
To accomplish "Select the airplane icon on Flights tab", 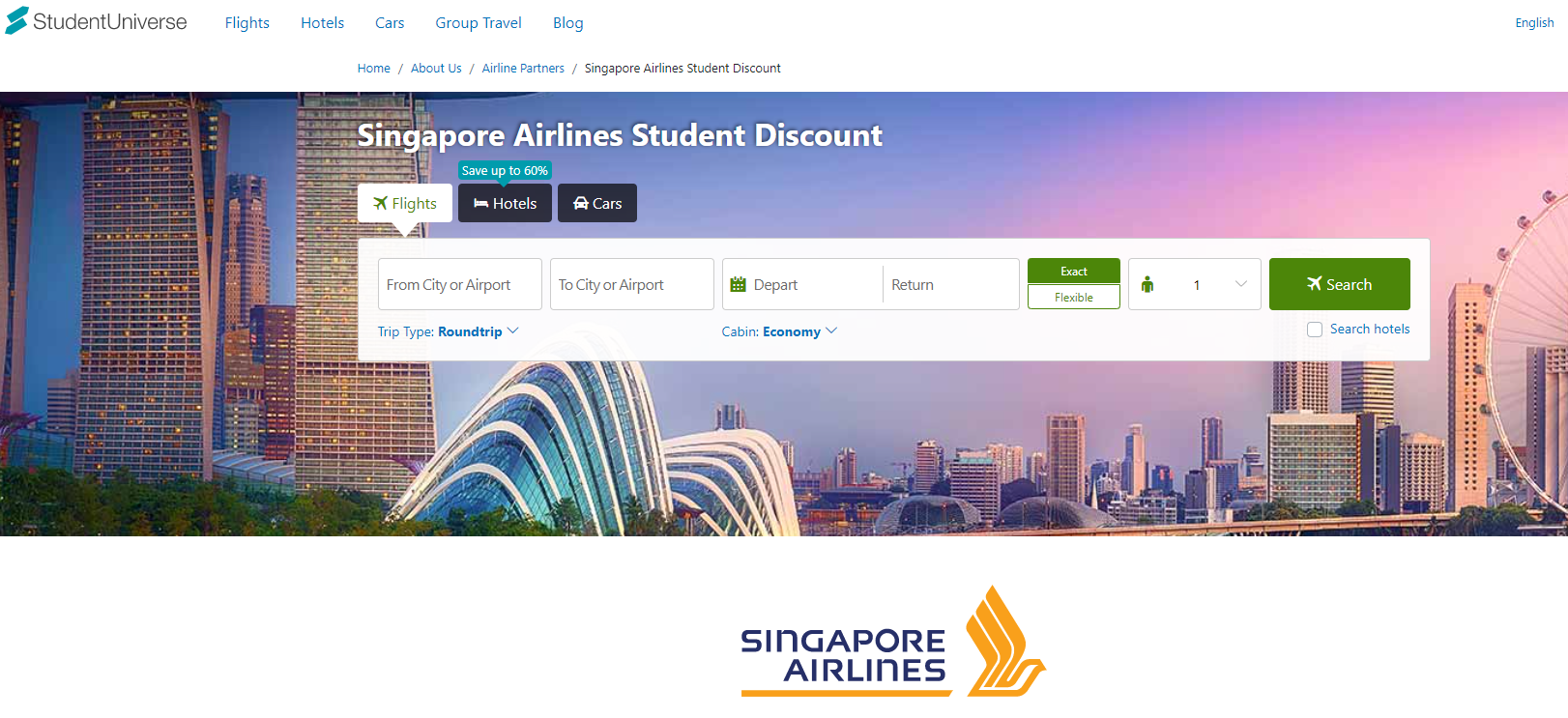I will (x=381, y=203).
